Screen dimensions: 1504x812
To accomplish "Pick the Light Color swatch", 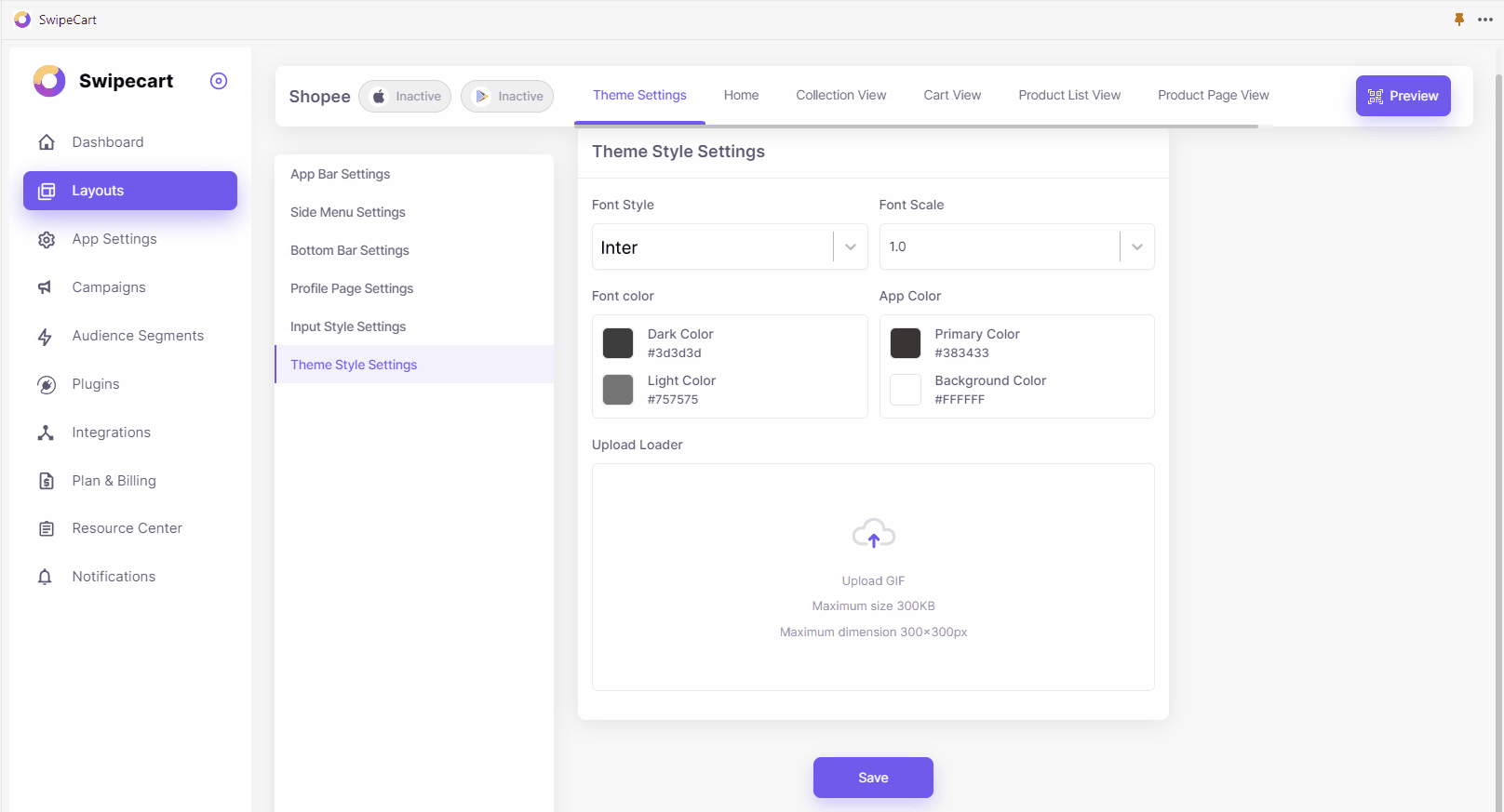I will point(618,390).
